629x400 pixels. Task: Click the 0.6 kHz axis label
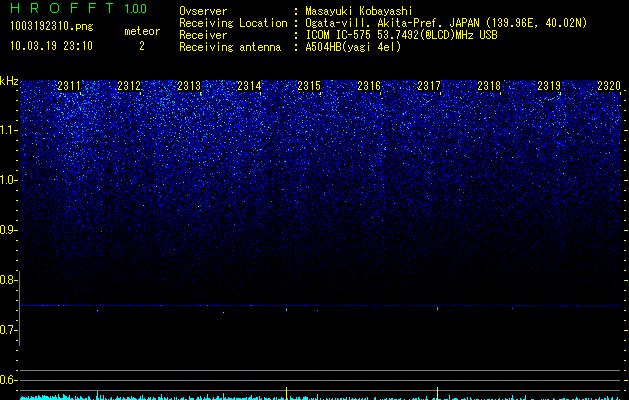click(x=8, y=380)
